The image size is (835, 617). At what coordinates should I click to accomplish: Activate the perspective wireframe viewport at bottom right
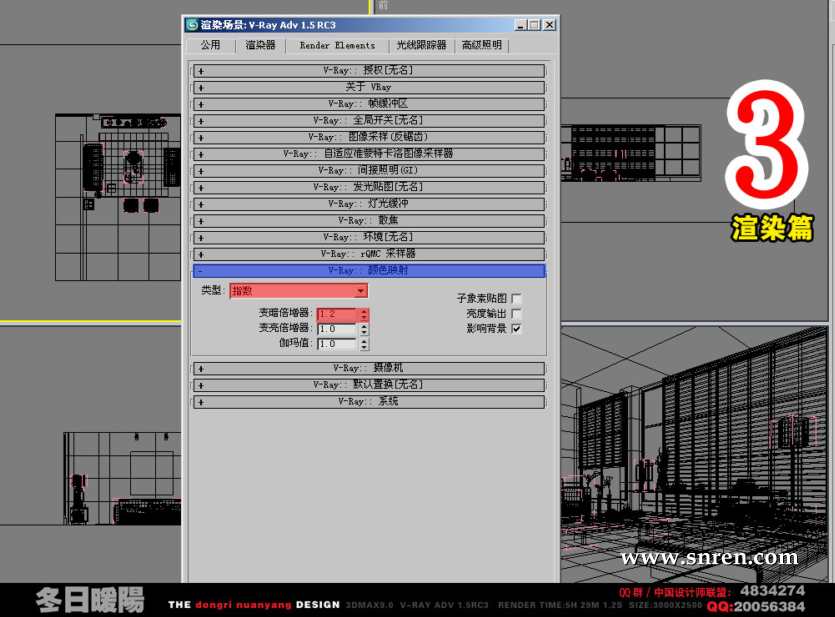tap(693, 454)
